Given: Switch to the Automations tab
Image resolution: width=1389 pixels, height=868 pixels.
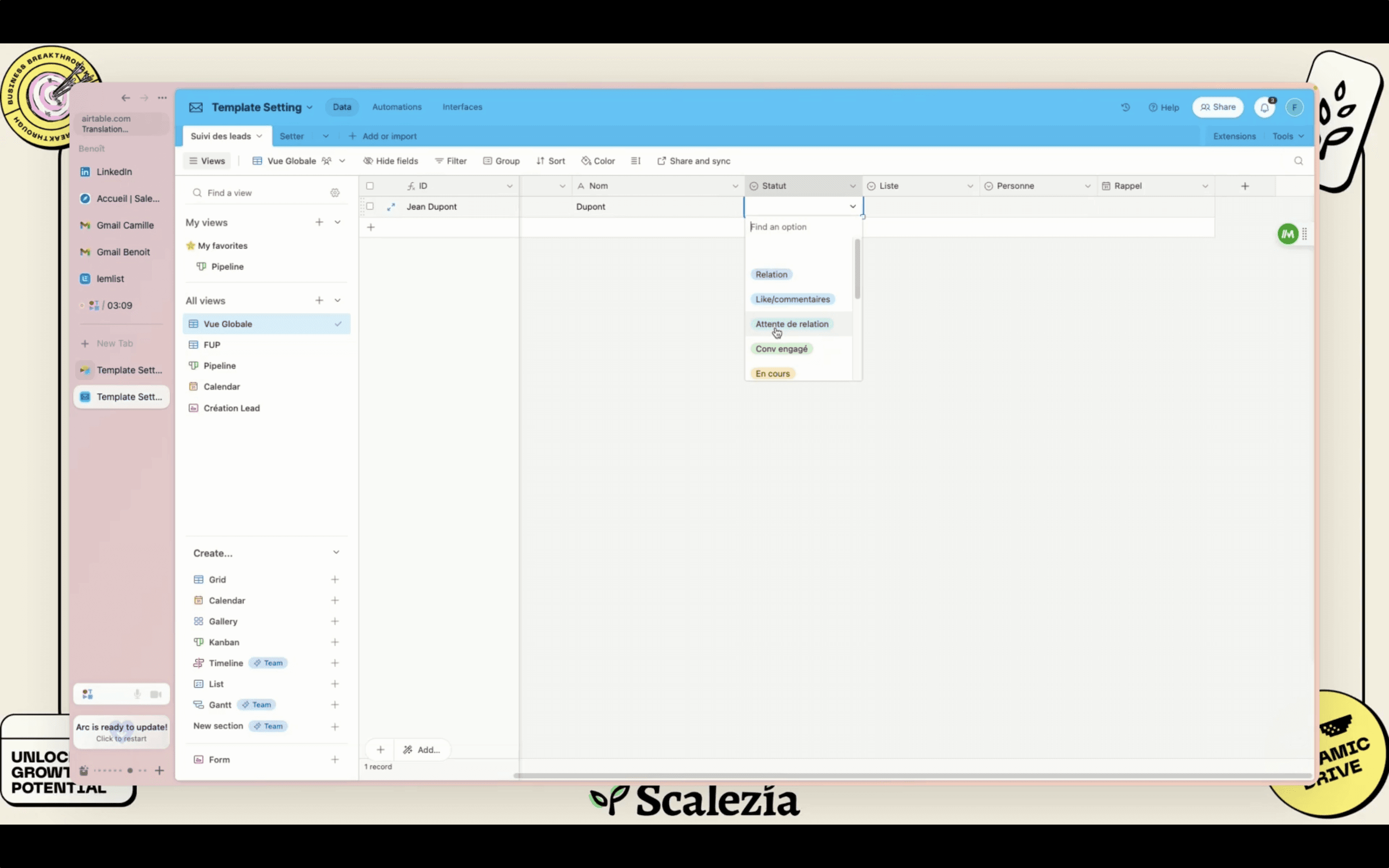Looking at the screenshot, I should click(396, 108).
